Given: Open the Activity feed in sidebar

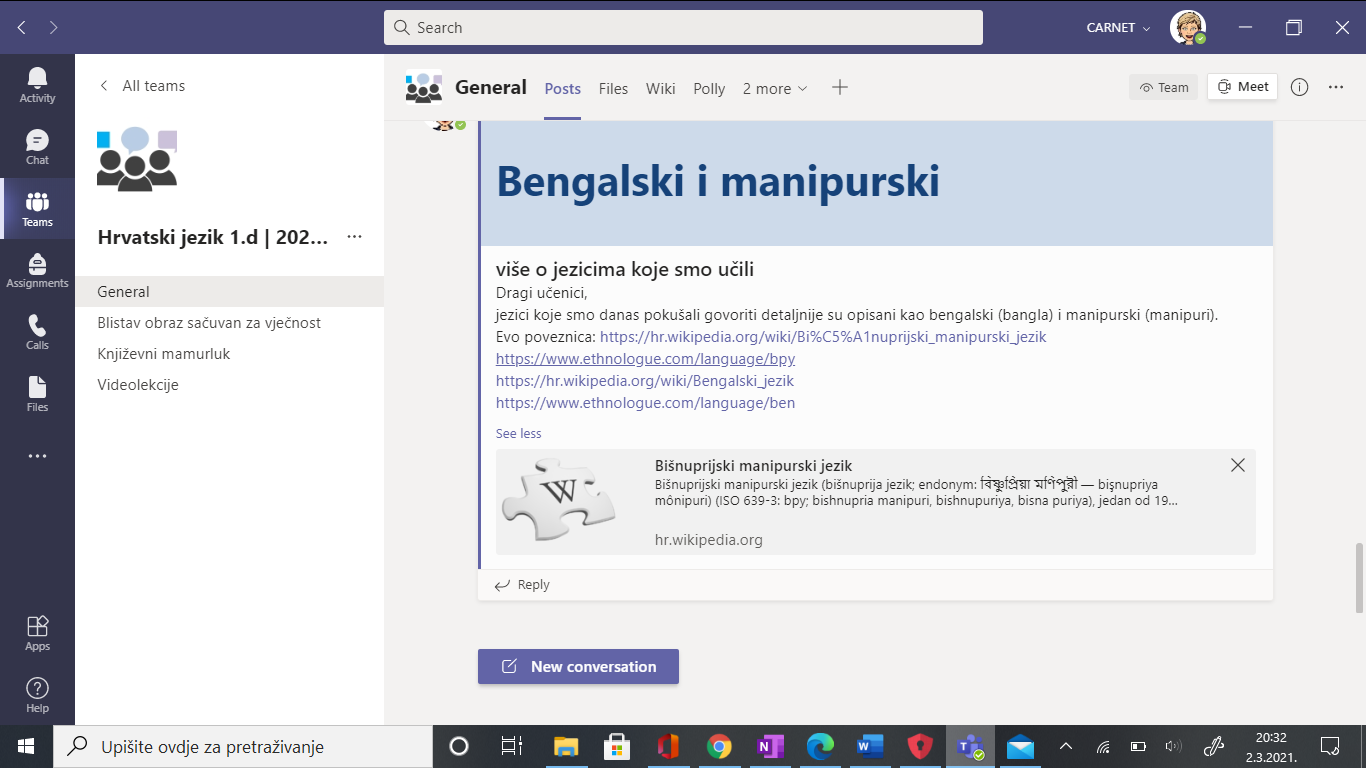Looking at the screenshot, I should (x=37, y=85).
